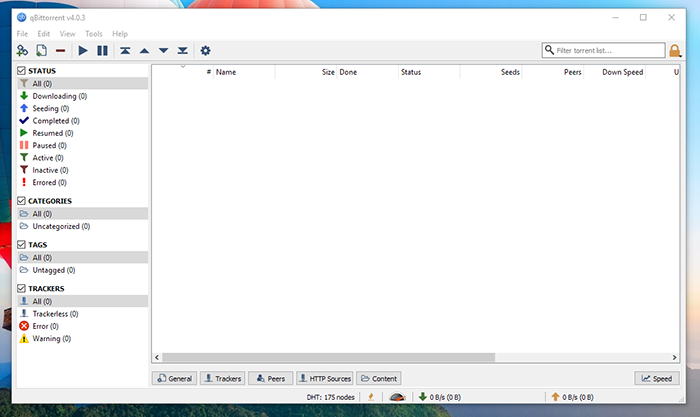700x417 pixels.
Task: Select tracker Error (0) filter
Action: coord(83,326)
